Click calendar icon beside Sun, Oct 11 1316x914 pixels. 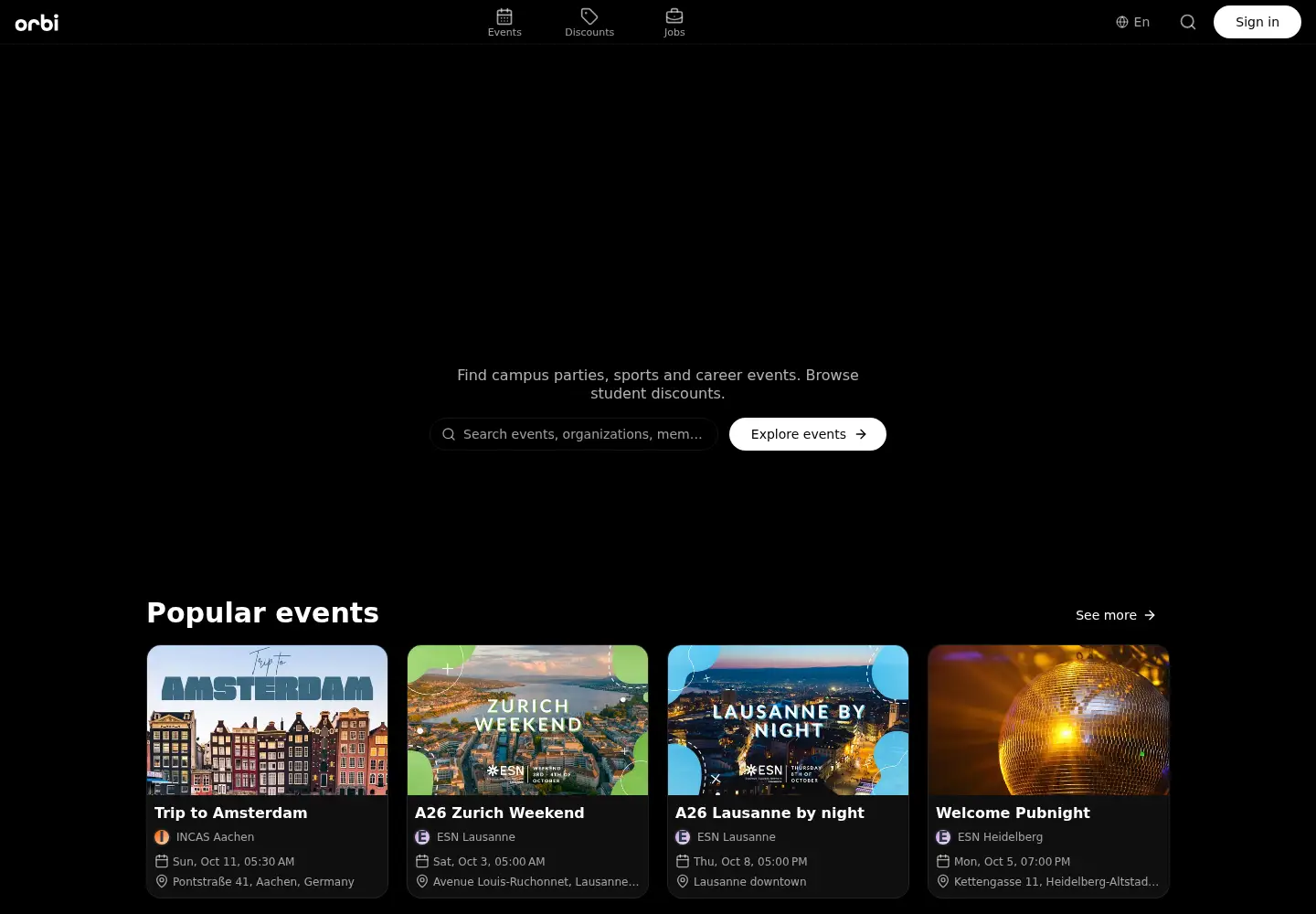click(x=162, y=861)
